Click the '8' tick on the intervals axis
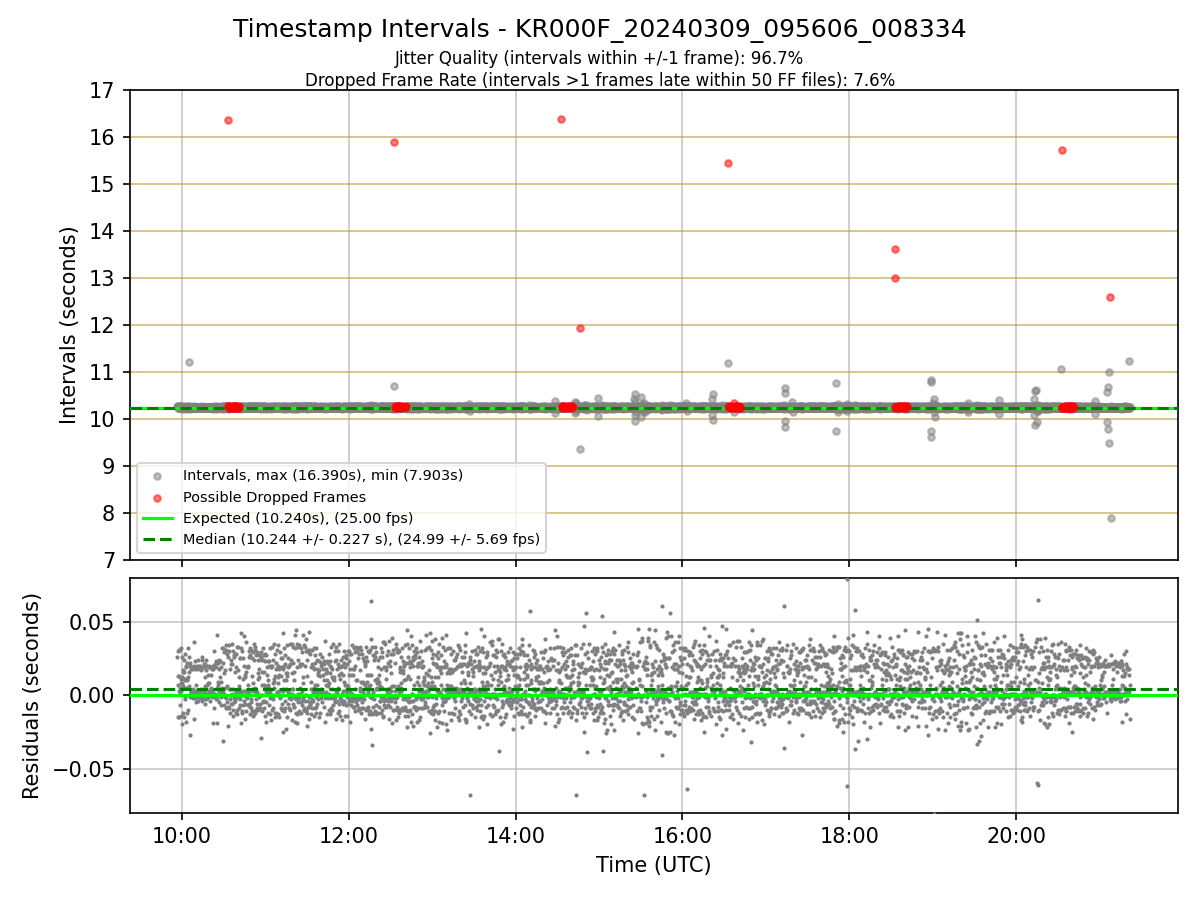 pyautogui.click(x=110, y=514)
